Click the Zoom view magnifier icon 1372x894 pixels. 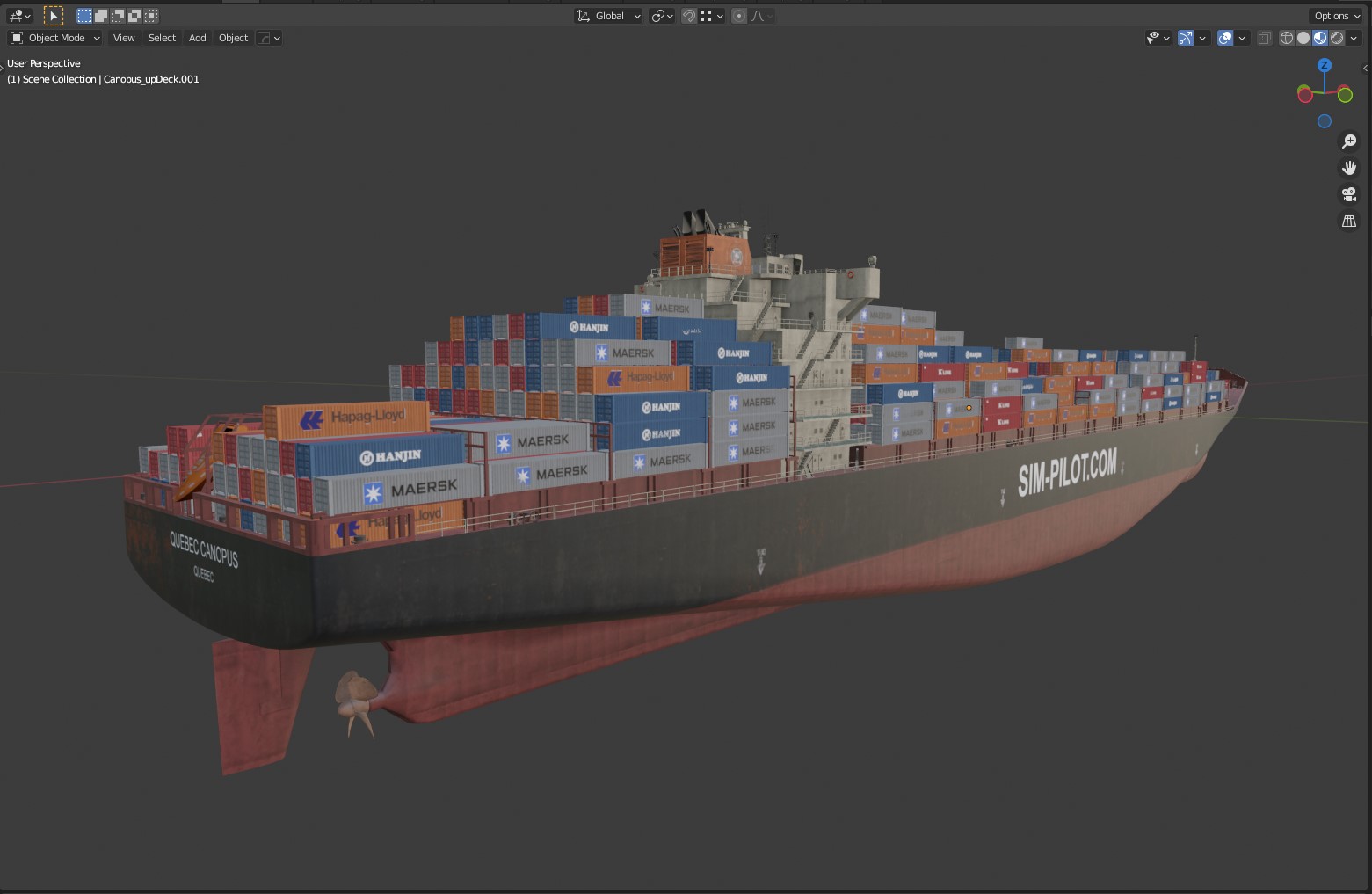1349,142
